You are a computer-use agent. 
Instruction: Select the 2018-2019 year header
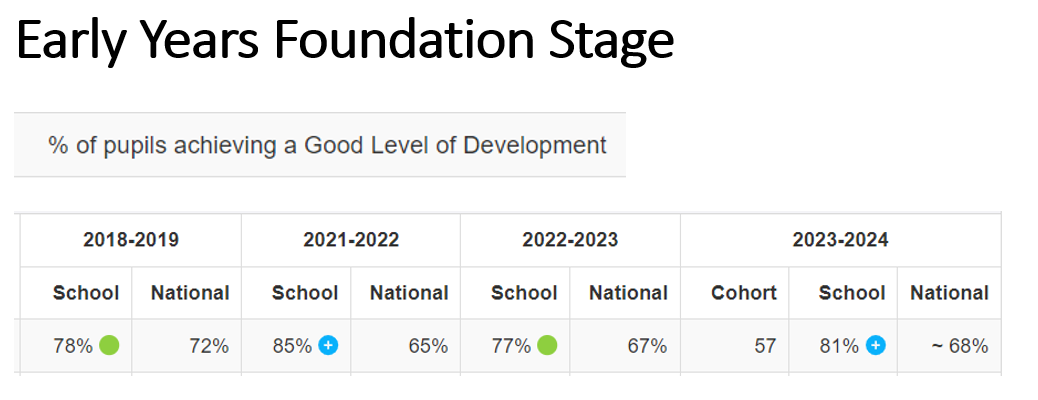point(131,240)
